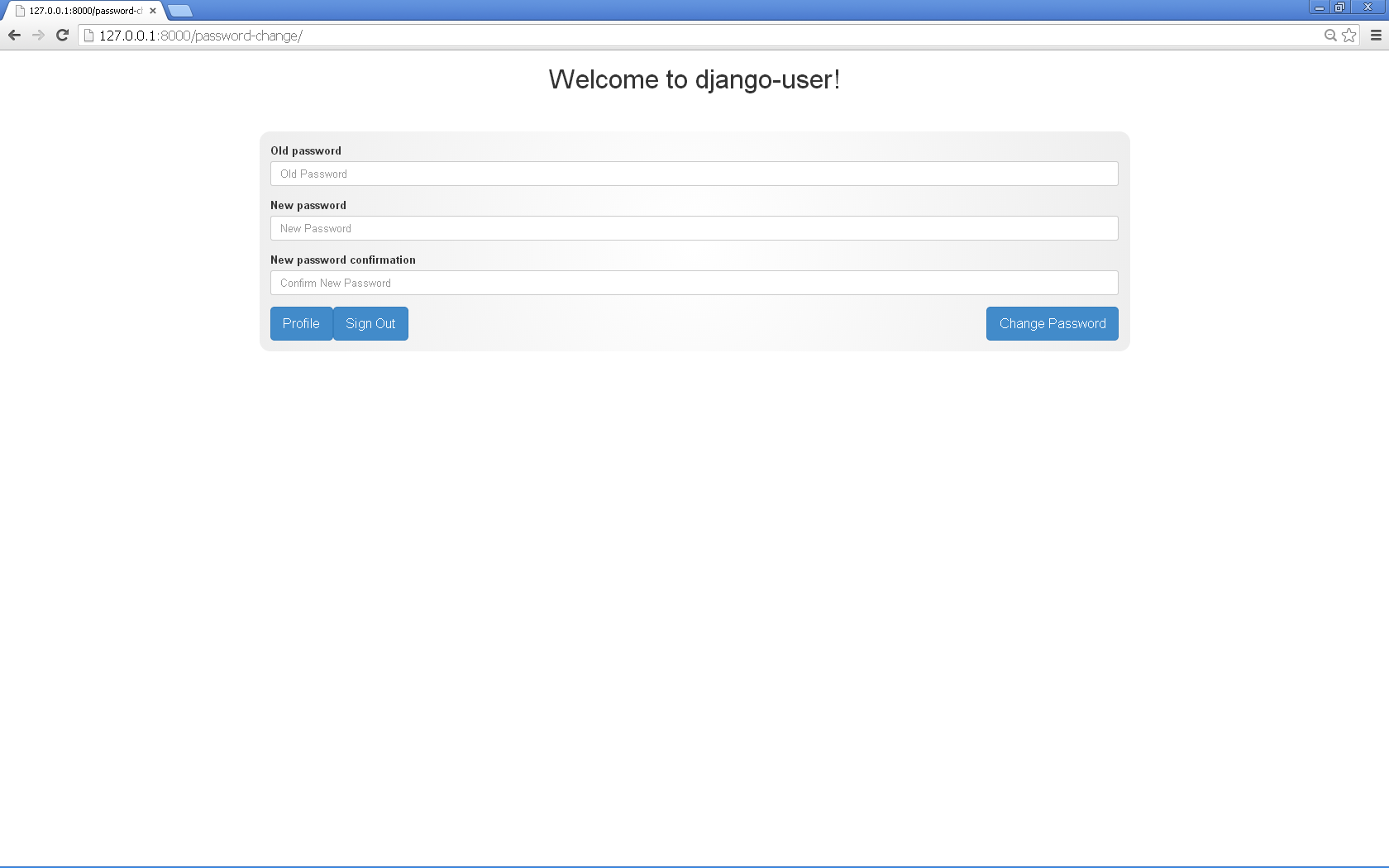Open the Chrome hamburger menu
This screenshot has width=1389, height=868.
[1377, 36]
